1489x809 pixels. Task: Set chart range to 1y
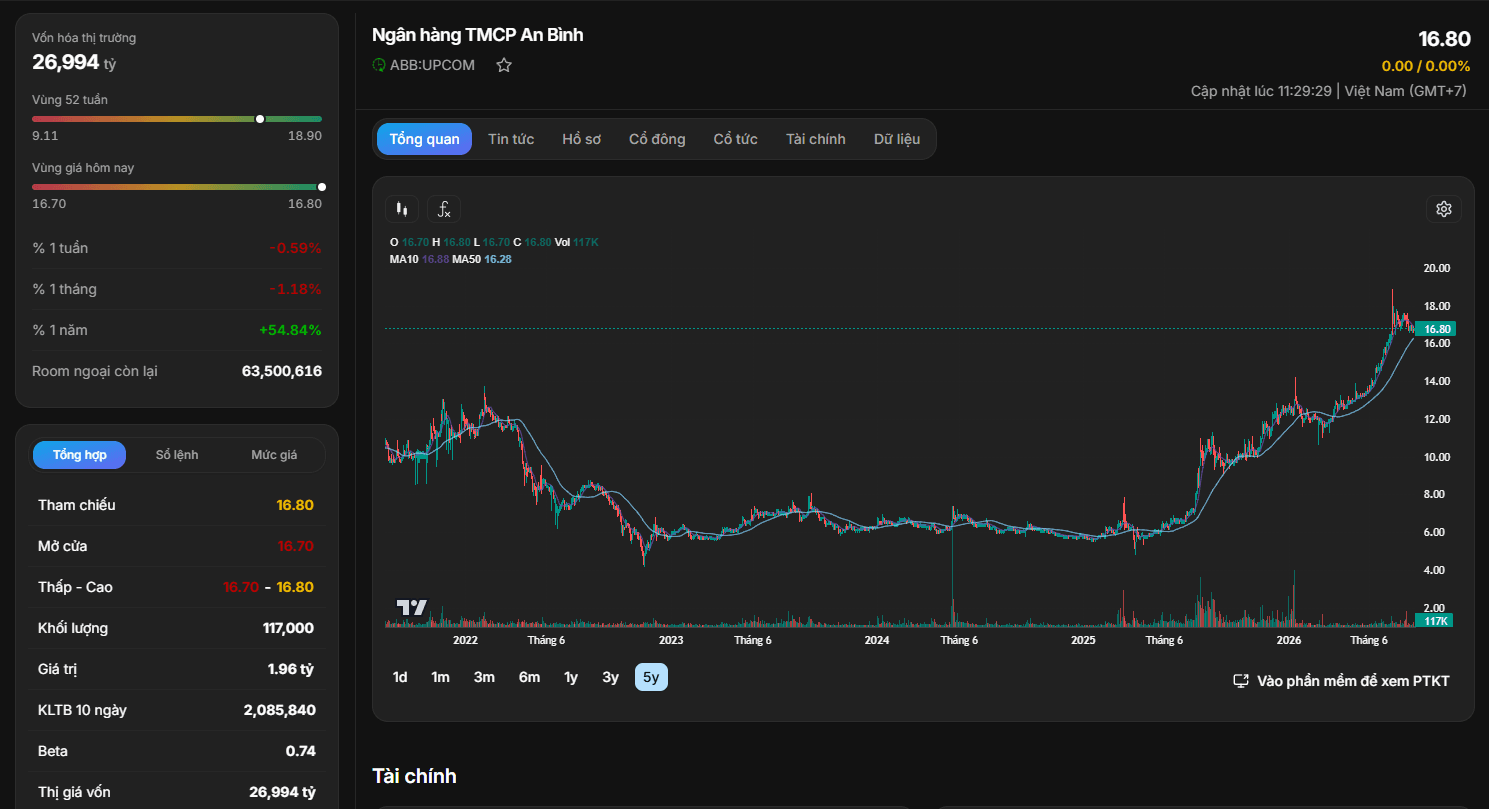click(571, 677)
